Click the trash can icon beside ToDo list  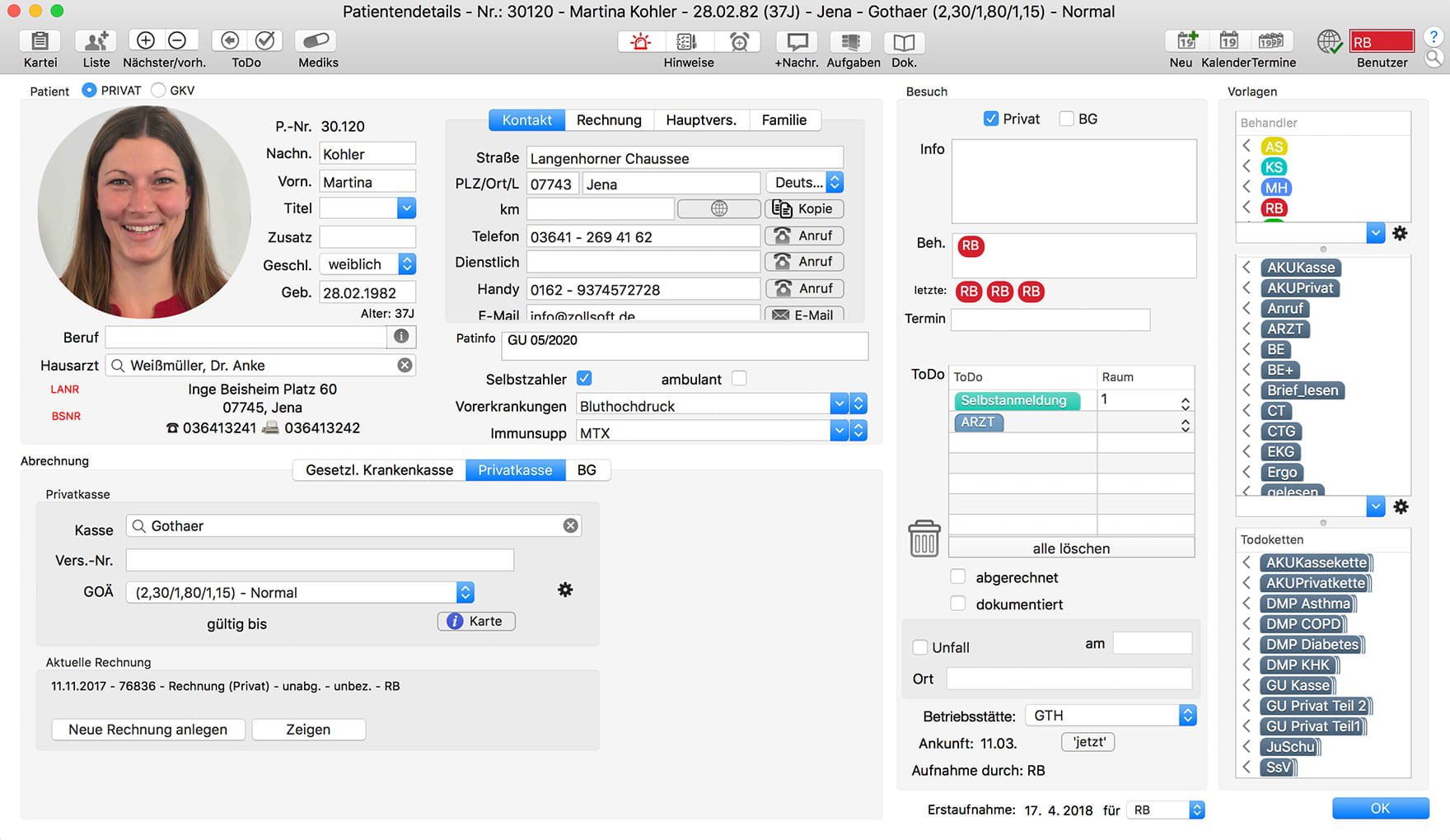pos(924,539)
